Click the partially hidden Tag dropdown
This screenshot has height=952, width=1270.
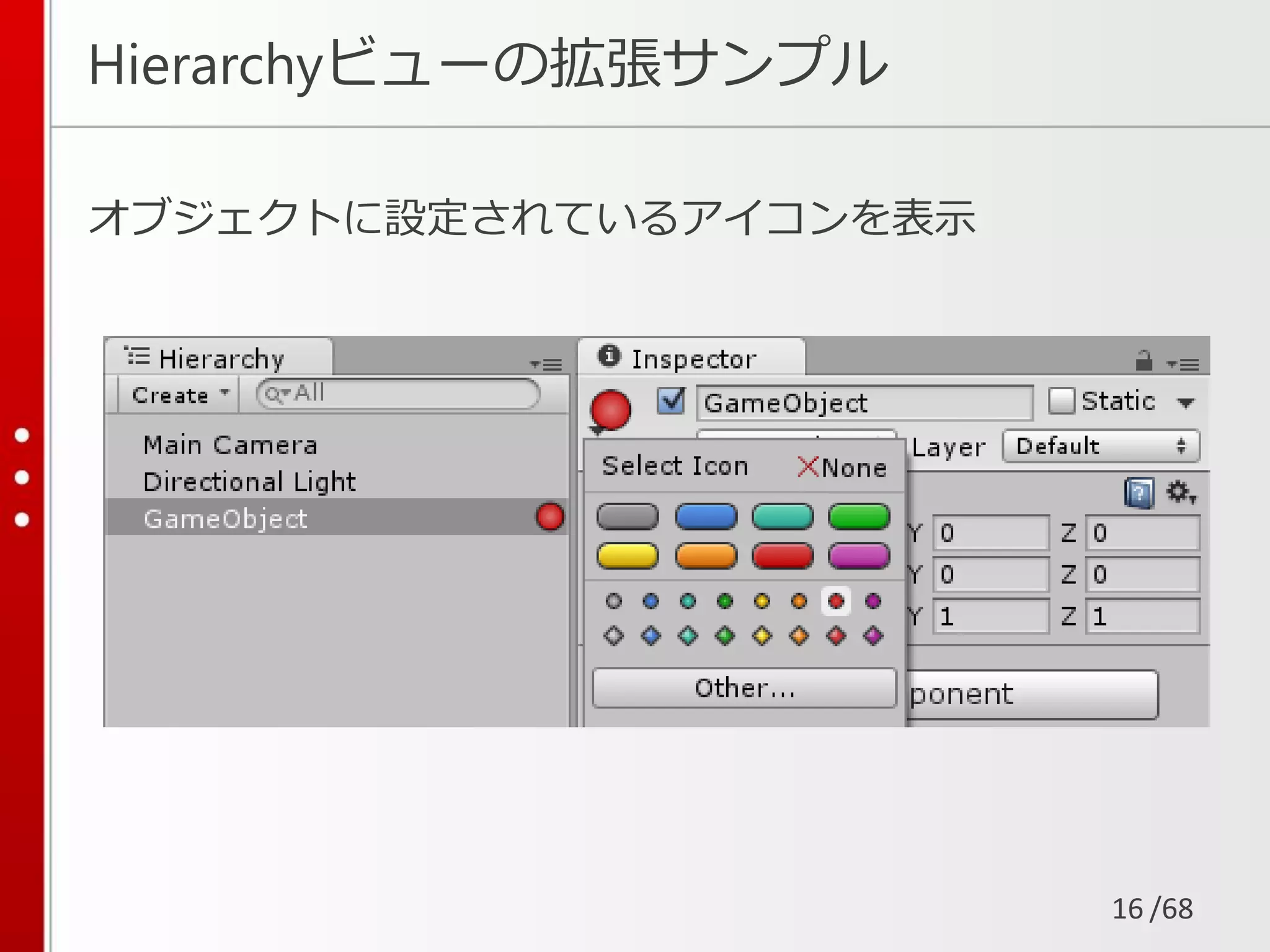click(796, 434)
